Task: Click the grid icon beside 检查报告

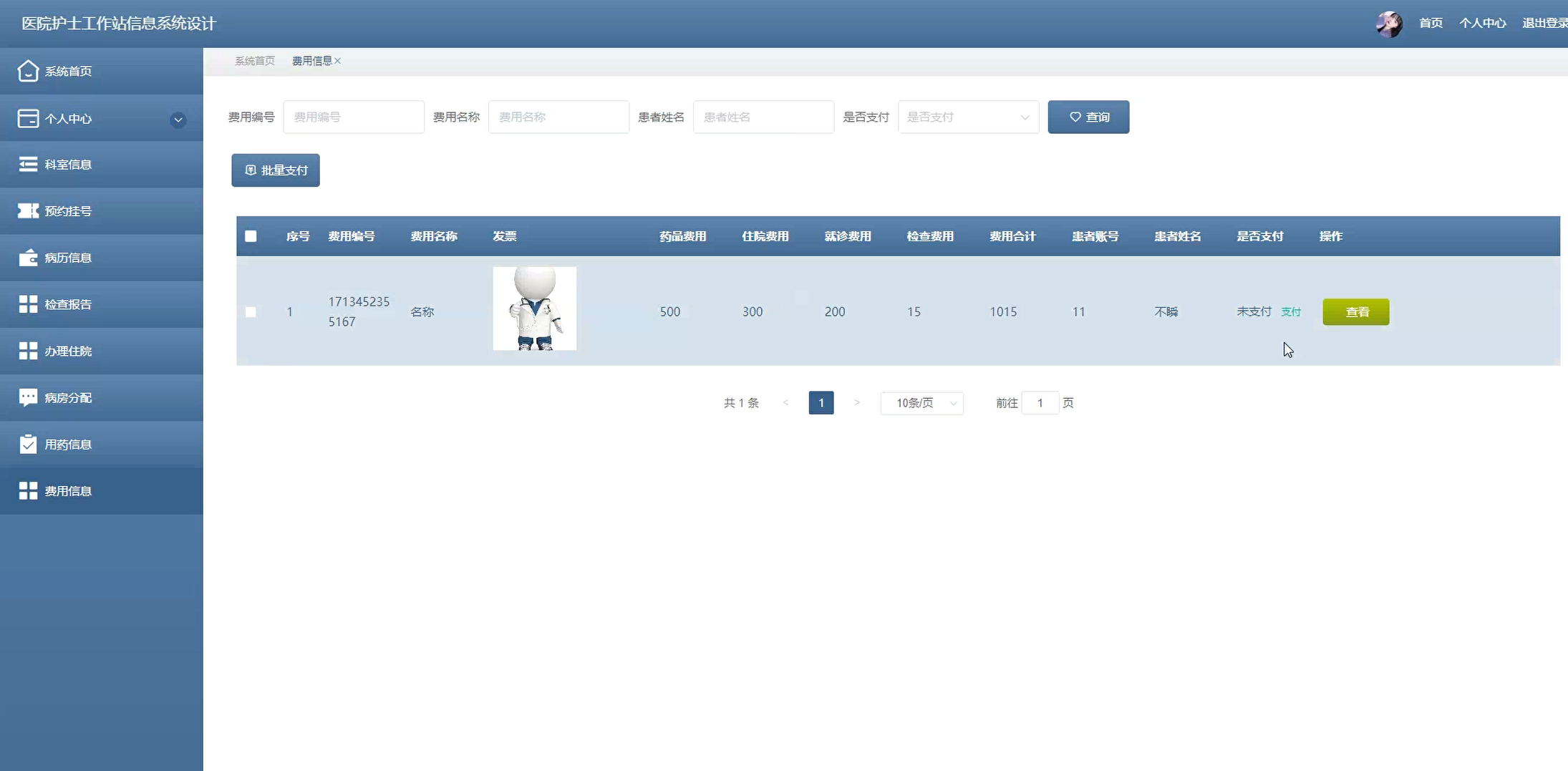Action: [x=28, y=304]
